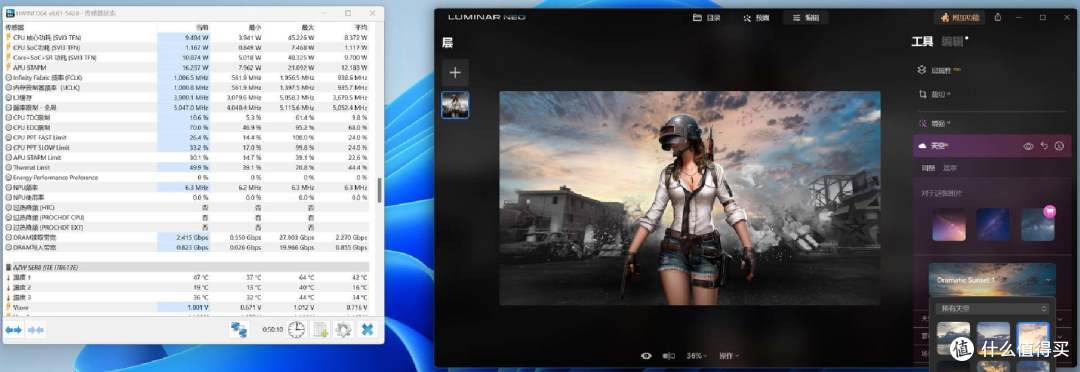Select the CPU PPT SLOW Limit row

point(186,147)
